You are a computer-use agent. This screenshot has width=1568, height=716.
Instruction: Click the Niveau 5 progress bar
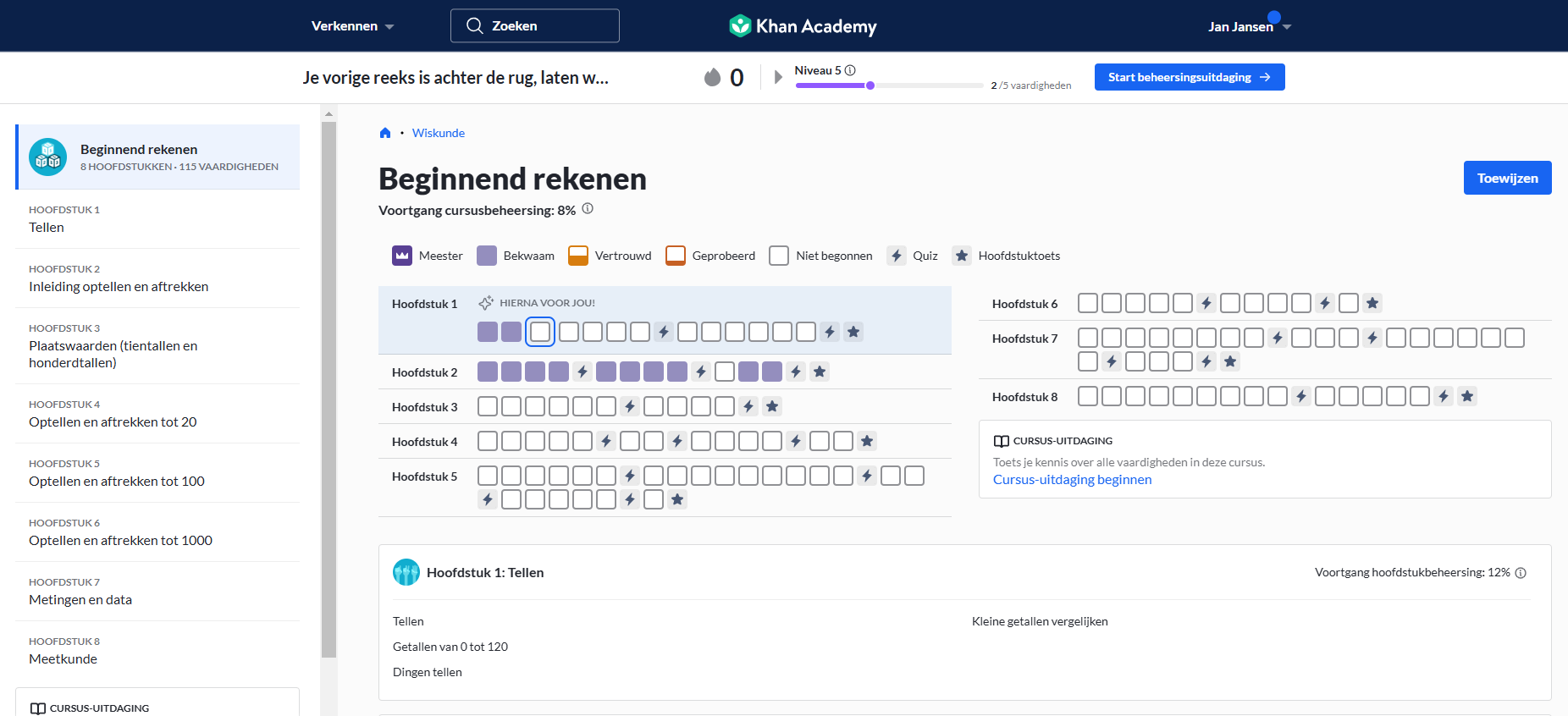click(x=889, y=85)
